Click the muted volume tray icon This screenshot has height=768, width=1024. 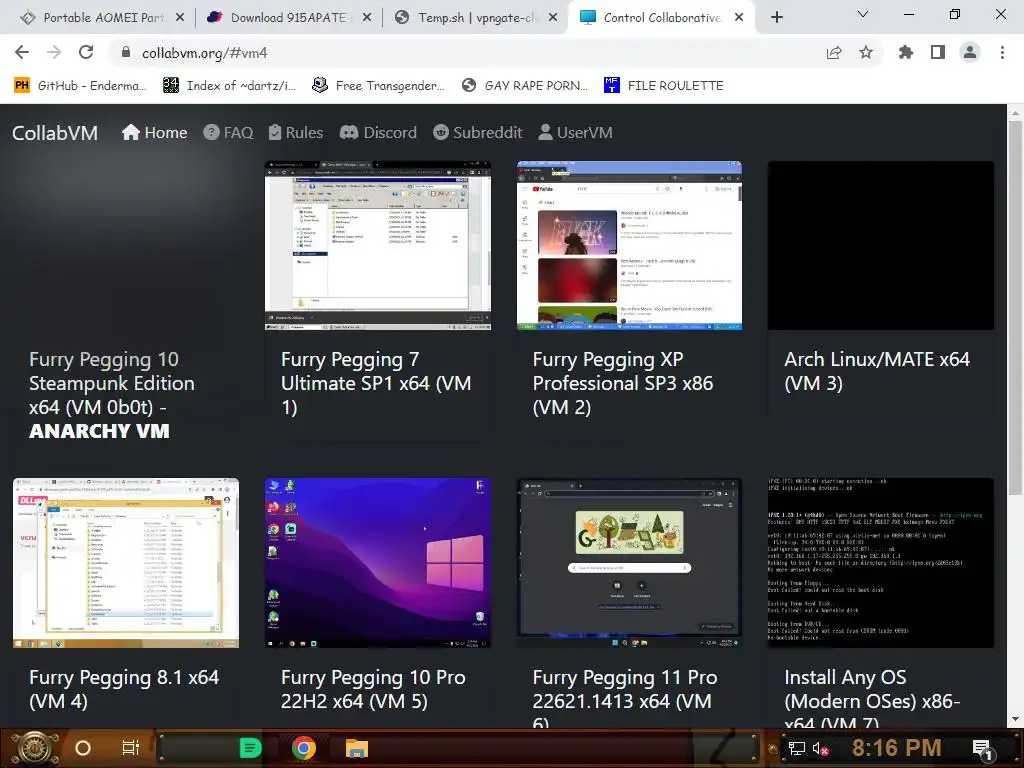(820, 748)
